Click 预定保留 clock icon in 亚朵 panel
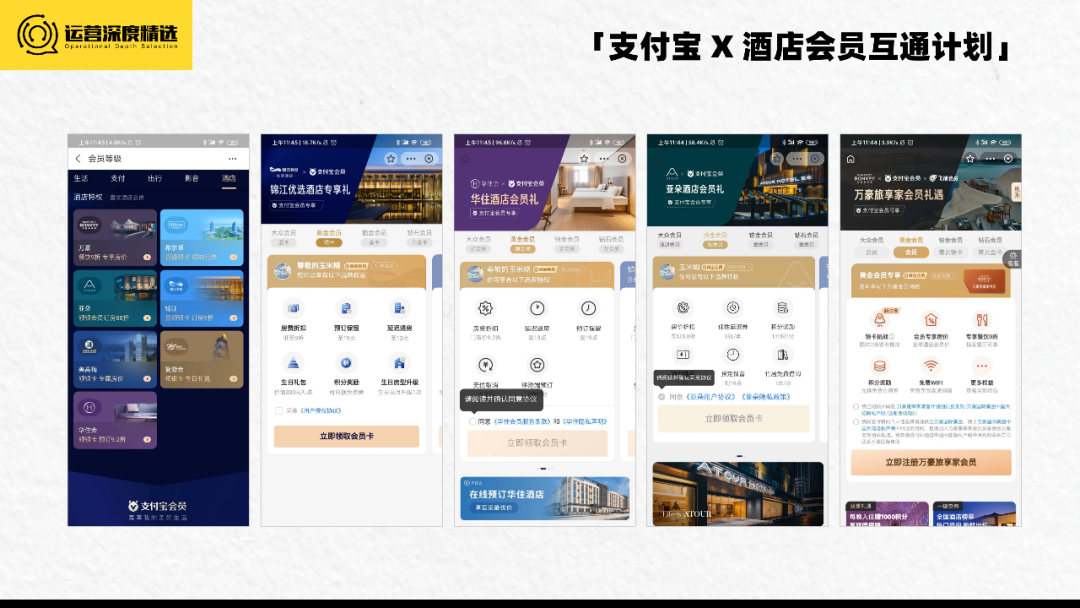 pyautogui.click(x=733, y=355)
